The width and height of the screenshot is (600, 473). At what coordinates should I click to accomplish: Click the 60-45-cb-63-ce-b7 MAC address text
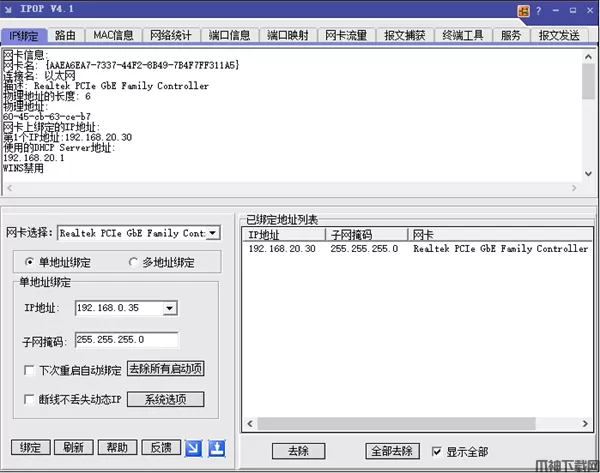(x=47, y=116)
